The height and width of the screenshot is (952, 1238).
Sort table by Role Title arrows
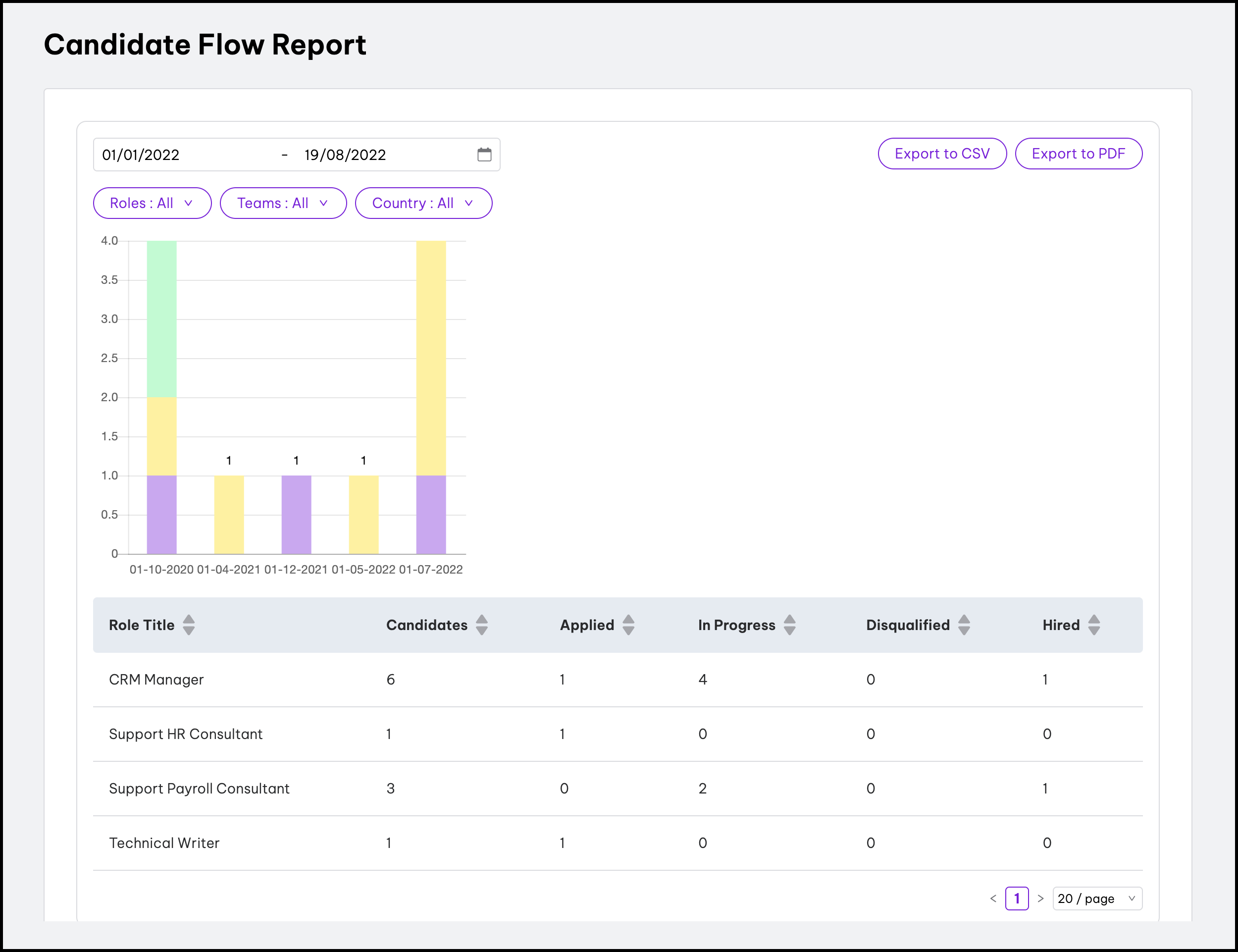tap(189, 625)
